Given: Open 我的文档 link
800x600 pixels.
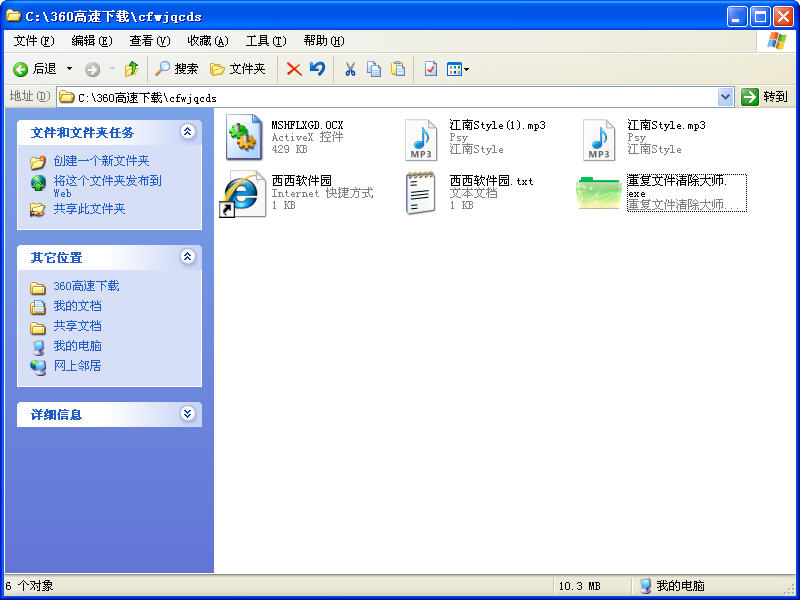Looking at the screenshot, I should (x=78, y=306).
